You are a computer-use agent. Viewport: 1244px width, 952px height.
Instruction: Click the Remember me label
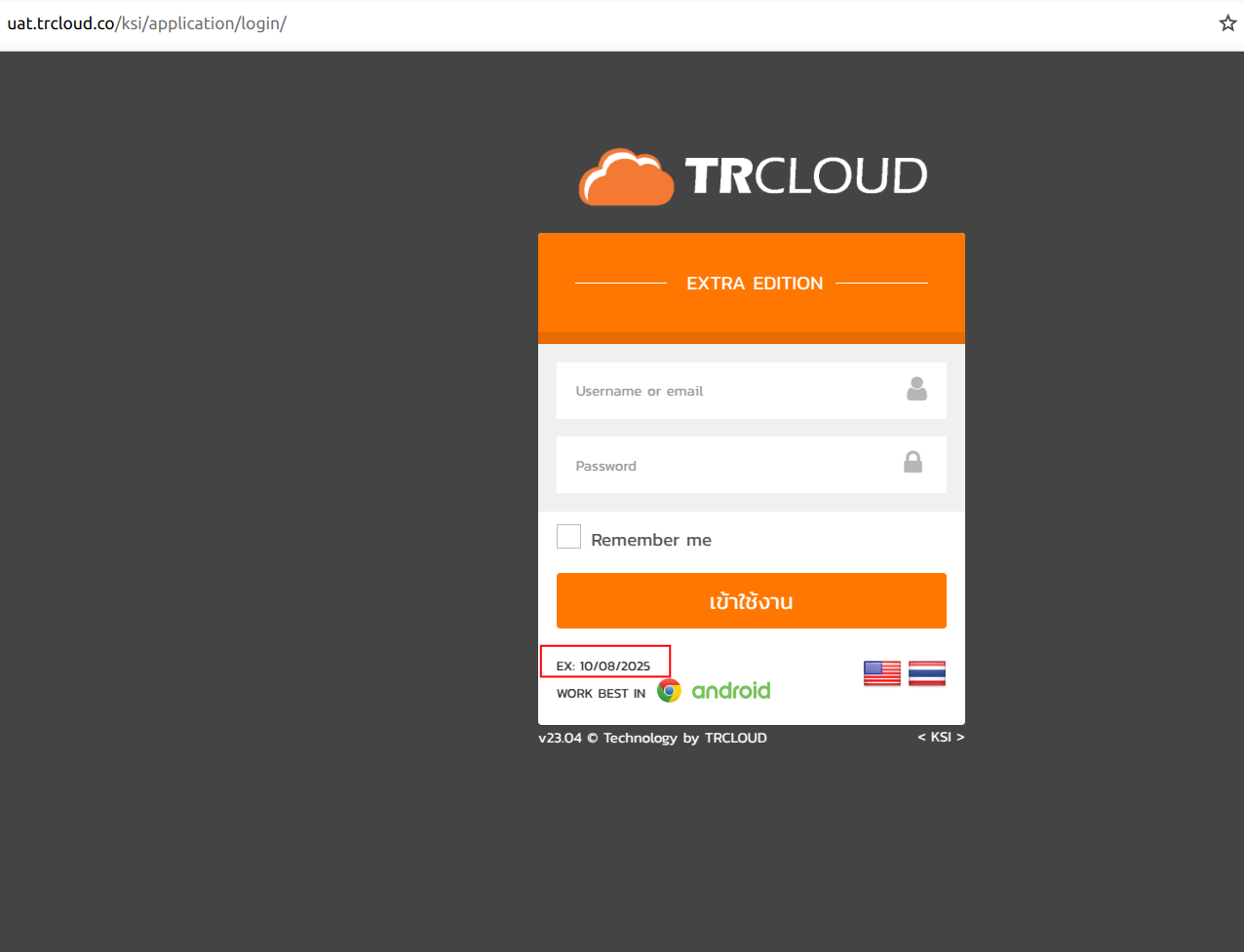651,540
